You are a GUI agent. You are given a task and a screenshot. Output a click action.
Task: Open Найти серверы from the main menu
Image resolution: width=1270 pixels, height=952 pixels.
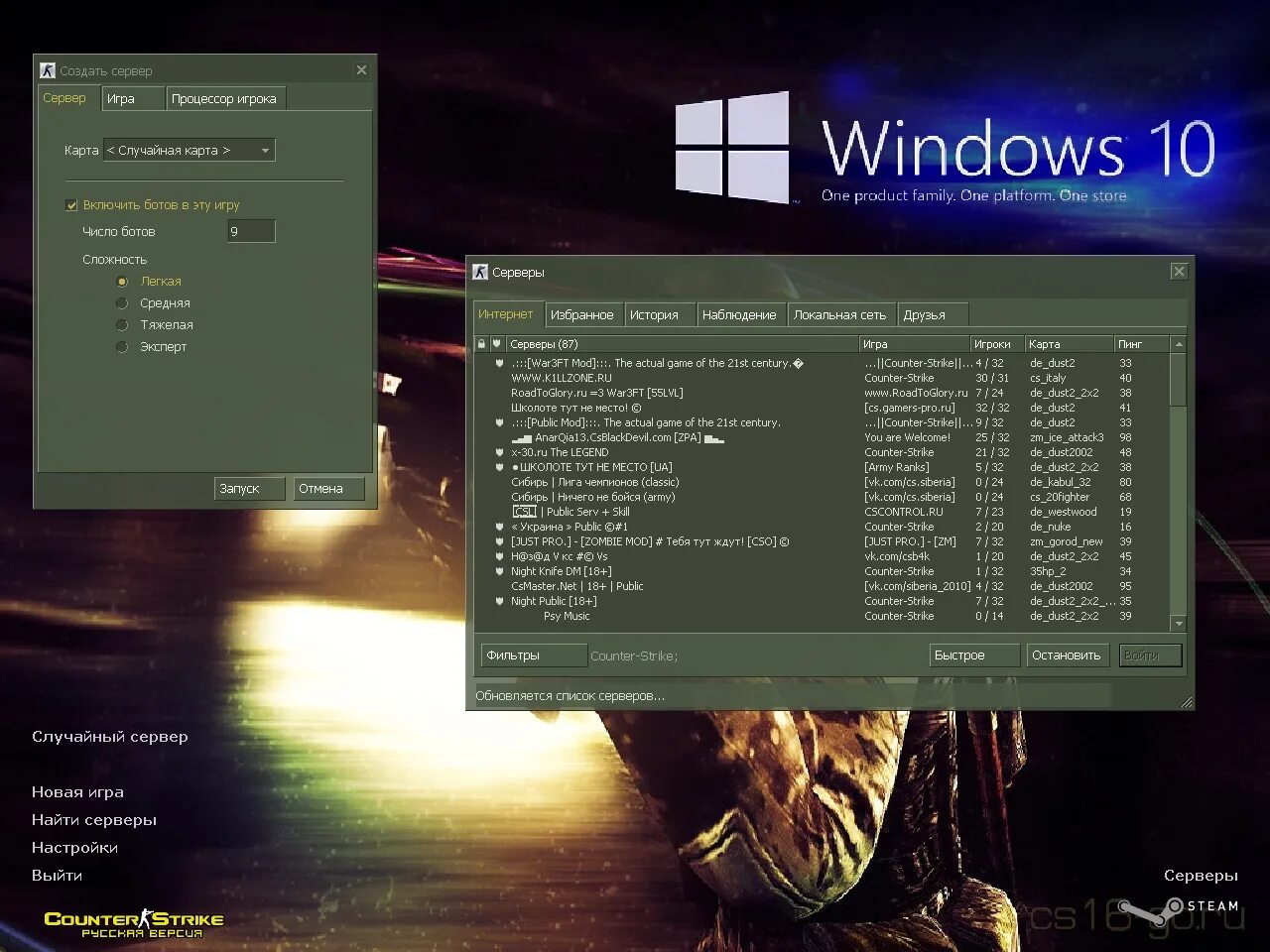tap(94, 820)
